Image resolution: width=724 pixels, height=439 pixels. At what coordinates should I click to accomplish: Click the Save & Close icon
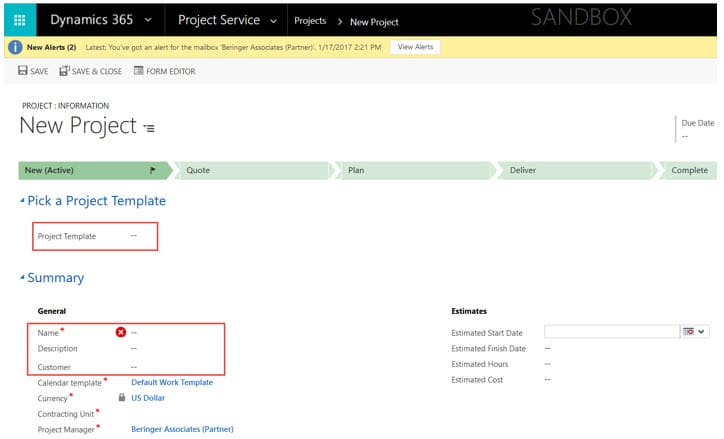[x=64, y=71]
